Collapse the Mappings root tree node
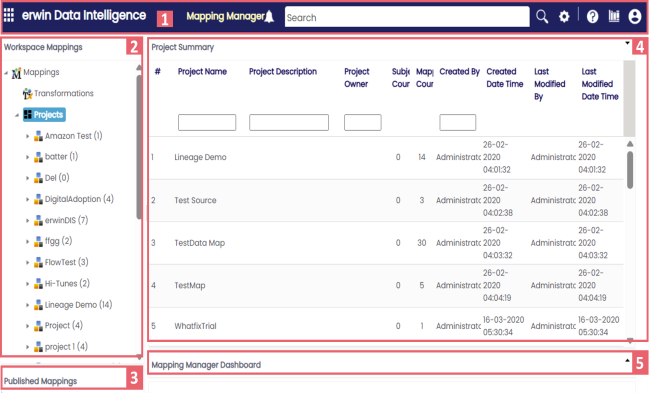The width and height of the screenshot is (654, 400). tap(8, 73)
